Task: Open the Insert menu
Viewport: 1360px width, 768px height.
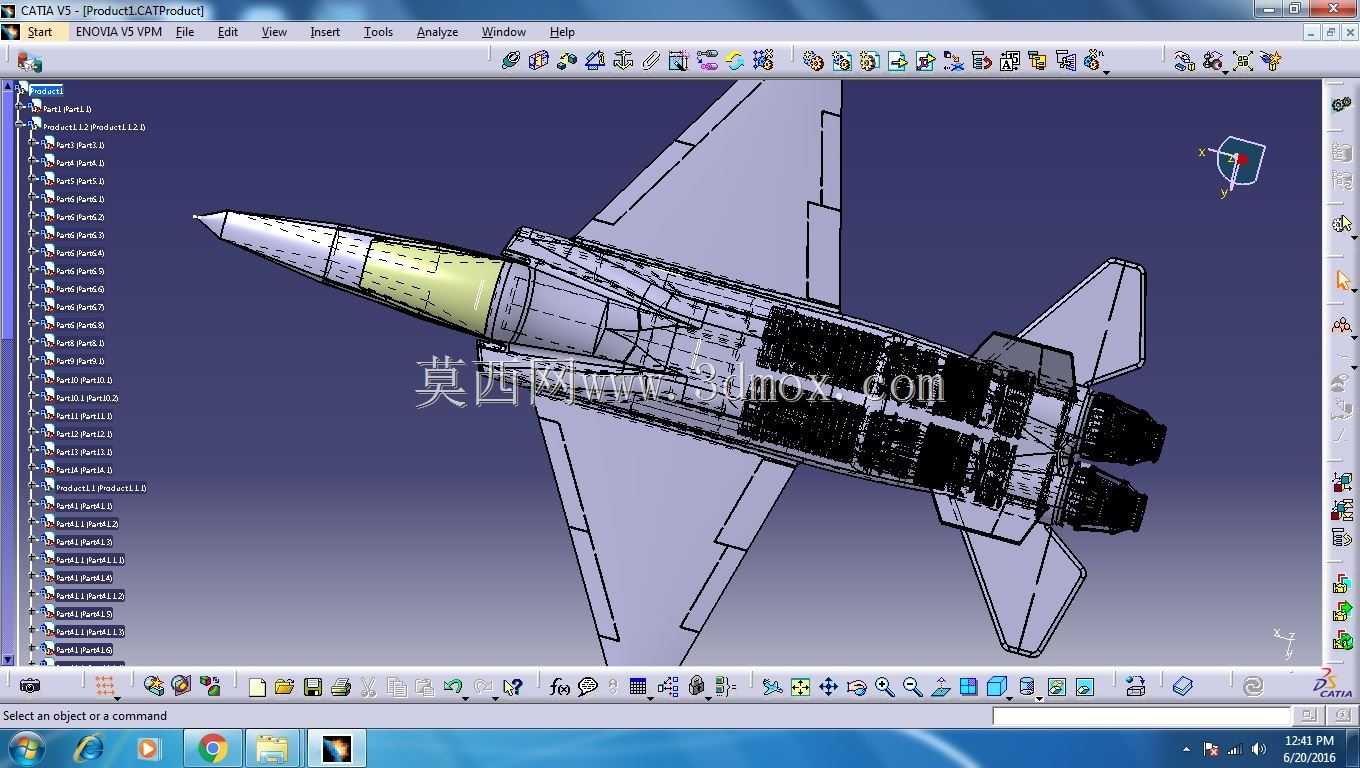Action: tap(325, 32)
